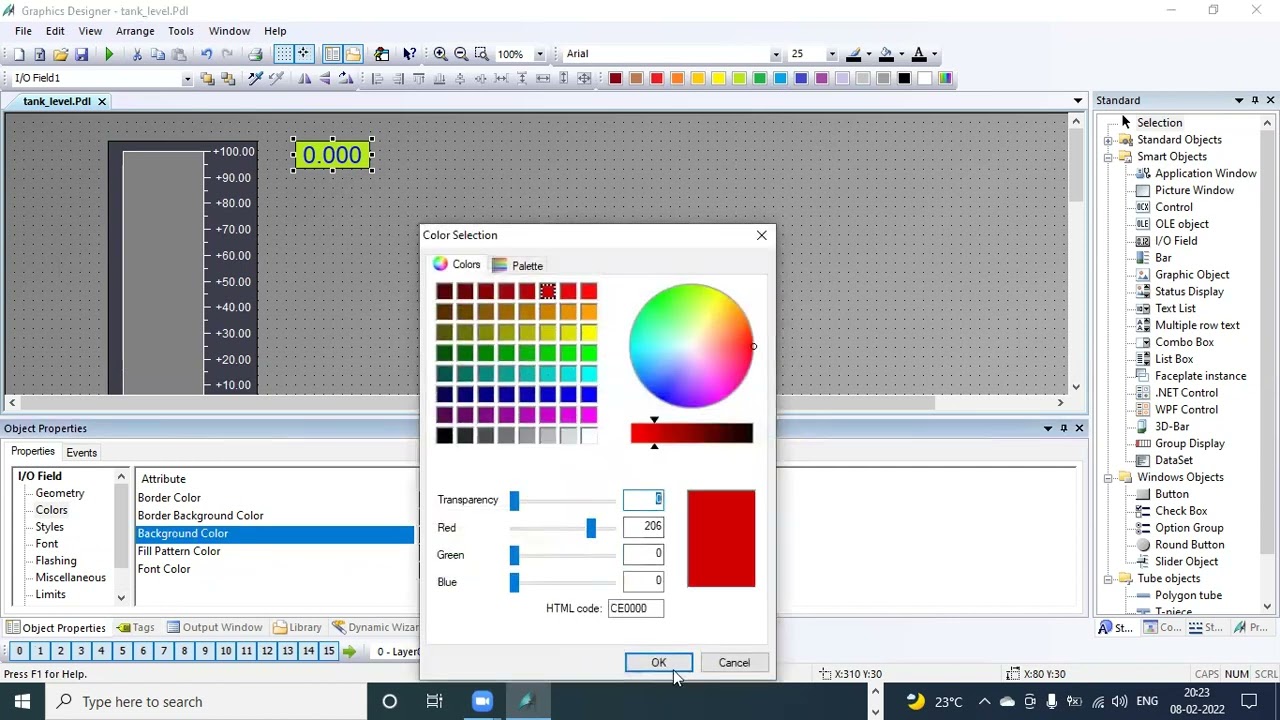
Task: Click the What's This help pointer icon
Action: coord(409,54)
